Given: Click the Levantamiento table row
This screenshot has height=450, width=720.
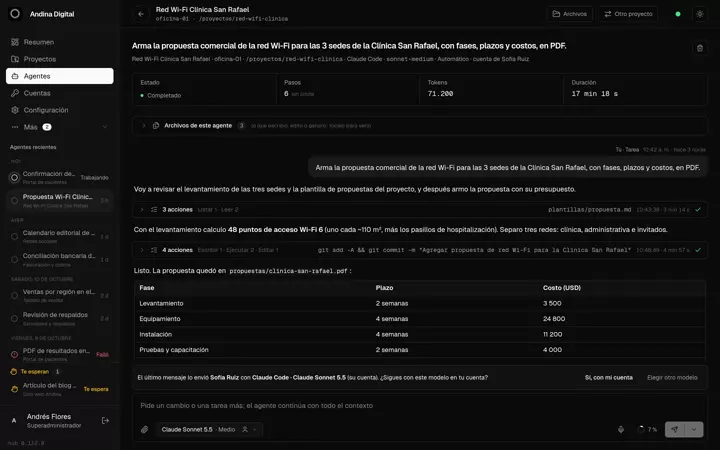Looking at the screenshot, I should point(420,304).
